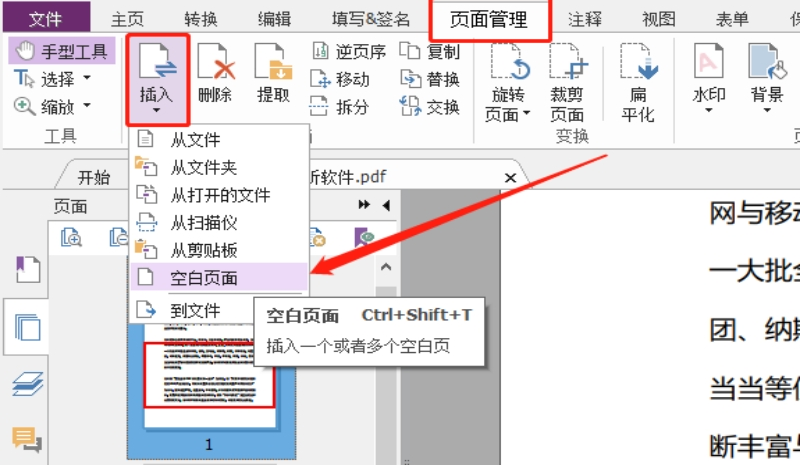Choose 从扫描仪 in insert menu
This screenshot has width=800, height=465.
pyautogui.click(x=219, y=223)
